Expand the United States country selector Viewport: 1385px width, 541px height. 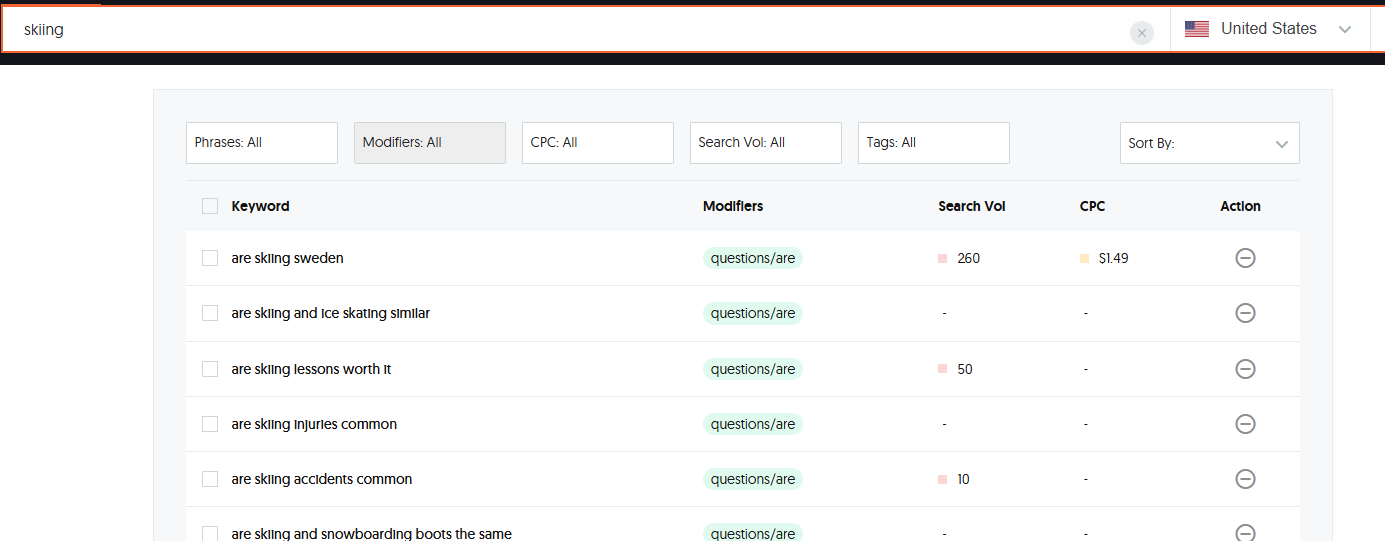[1345, 29]
